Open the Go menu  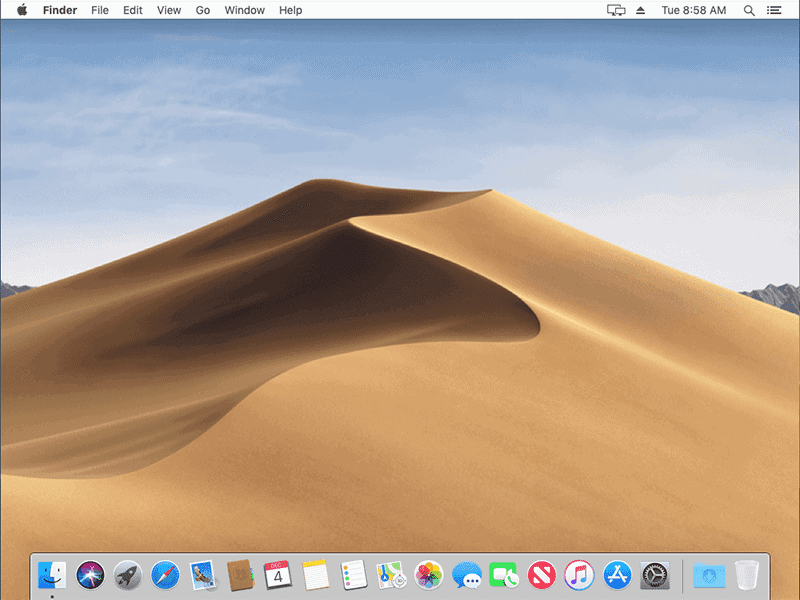(x=203, y=10)
